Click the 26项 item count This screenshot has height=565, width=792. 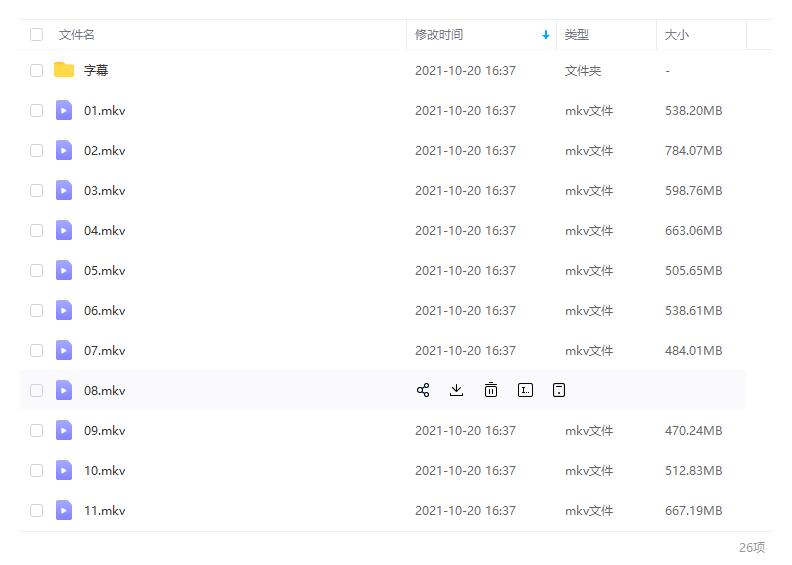pyautogui.click(x=752, y=547)
